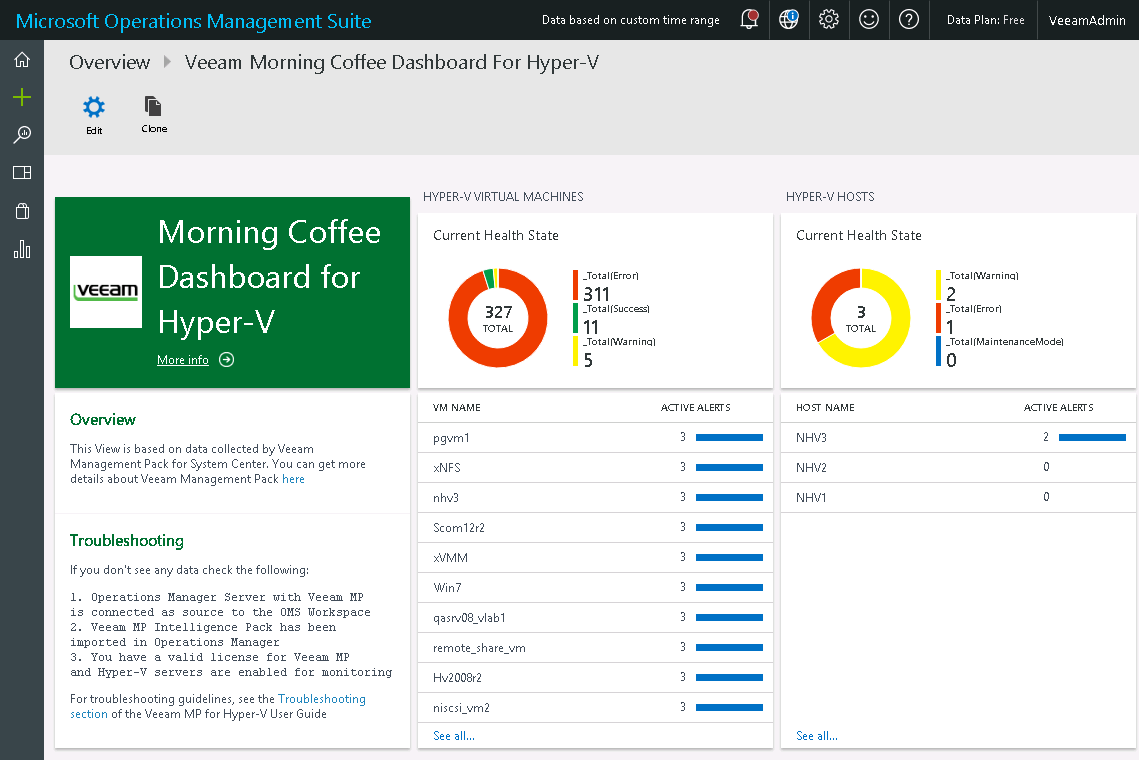
Task: Select the NHV1 host row
Action: pos(958,498)
